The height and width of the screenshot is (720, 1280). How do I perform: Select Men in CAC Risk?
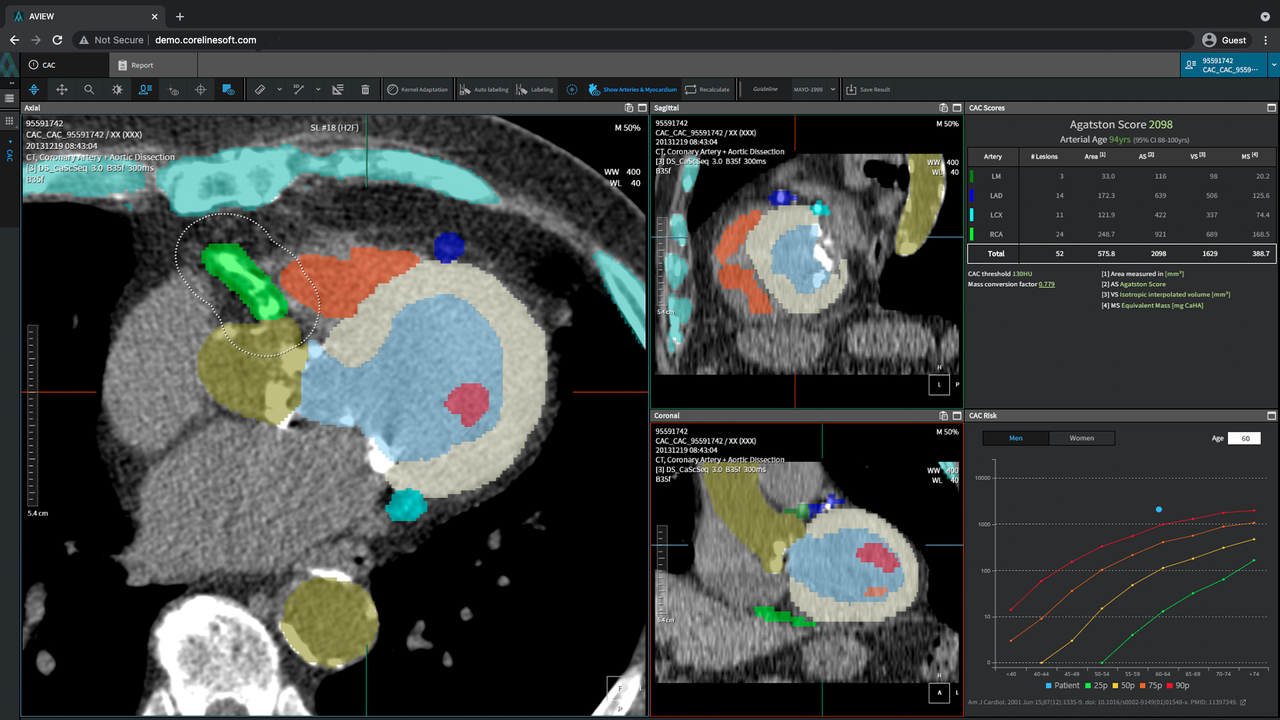pyautogui.click(x=1016, y=438)
